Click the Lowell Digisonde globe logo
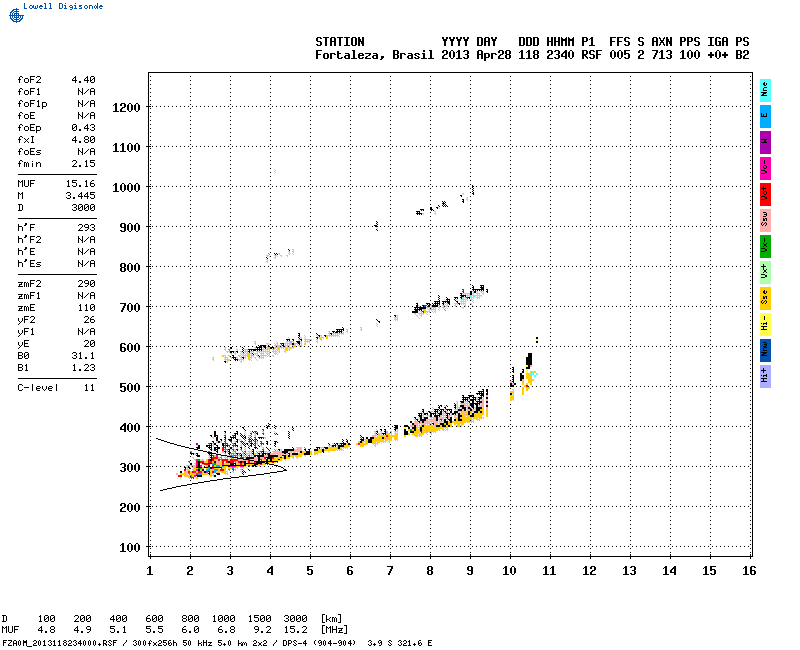 (14, 13)
